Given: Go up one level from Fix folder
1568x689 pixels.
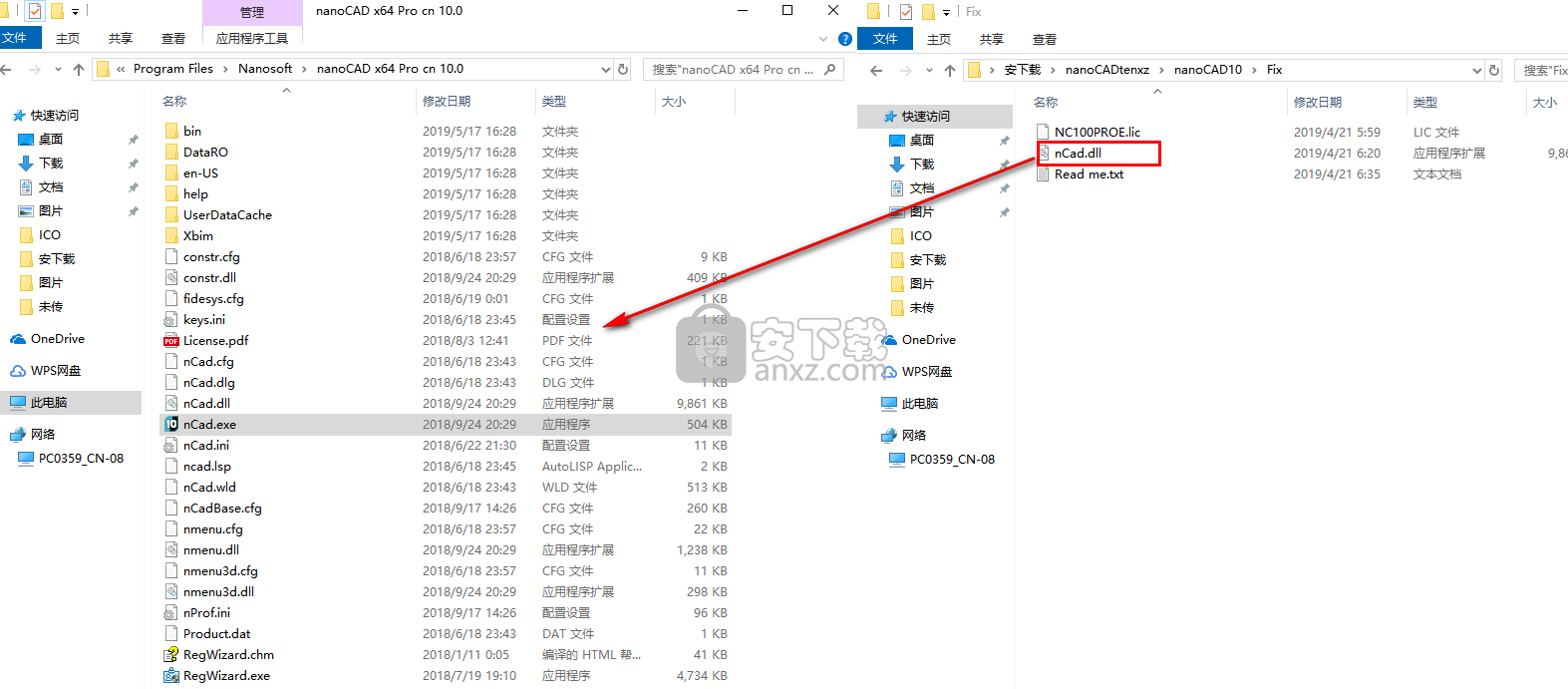Looking at the screenshot, I should click(x=950, y=70).
